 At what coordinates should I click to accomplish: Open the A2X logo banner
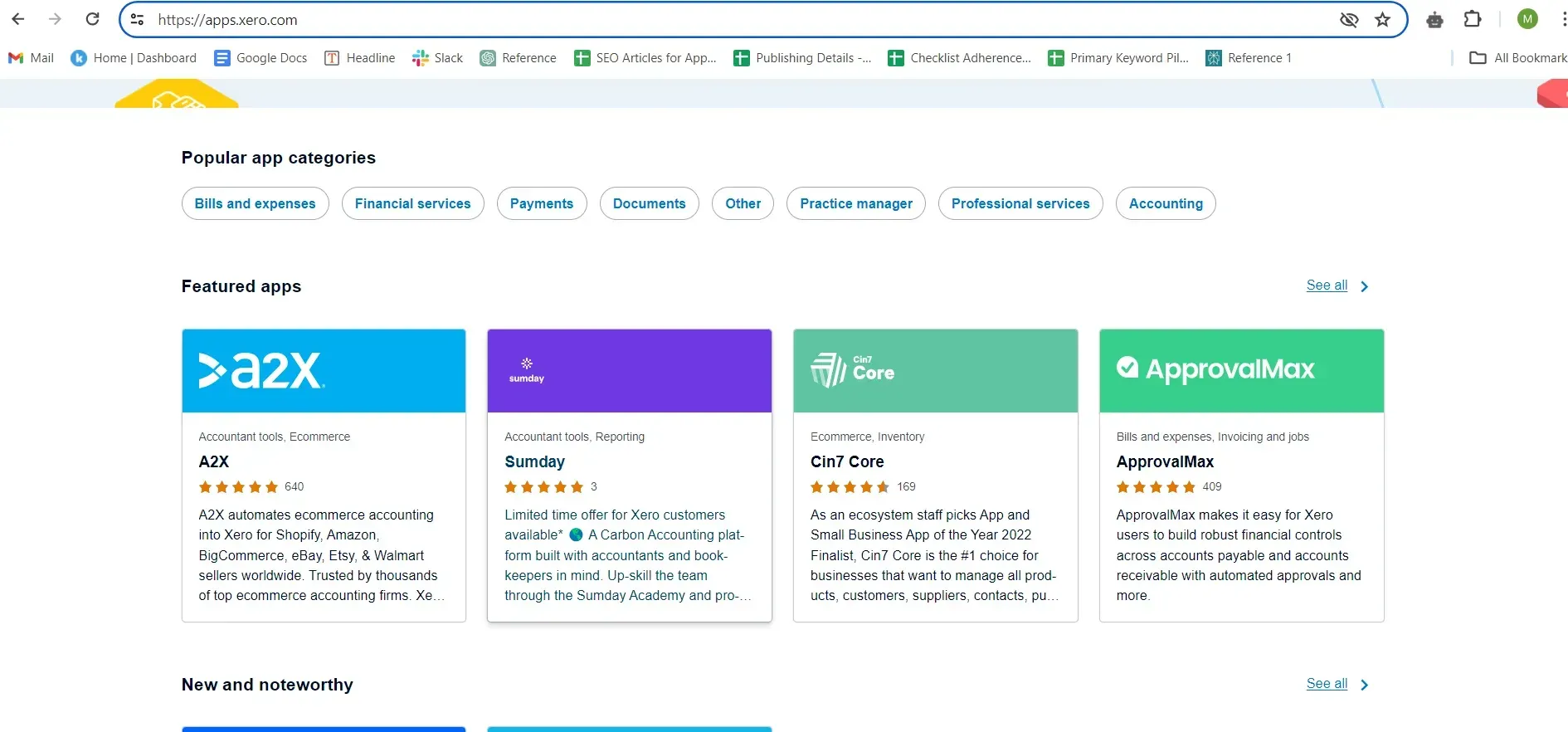[x=324, y=371]
